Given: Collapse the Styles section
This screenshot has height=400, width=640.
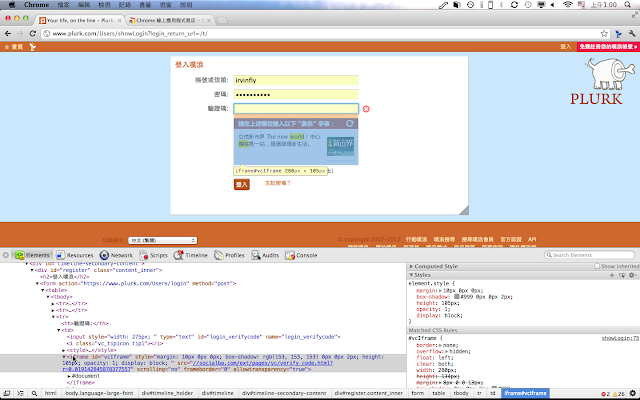Looking at the screenshot, I should coord(413,274).
